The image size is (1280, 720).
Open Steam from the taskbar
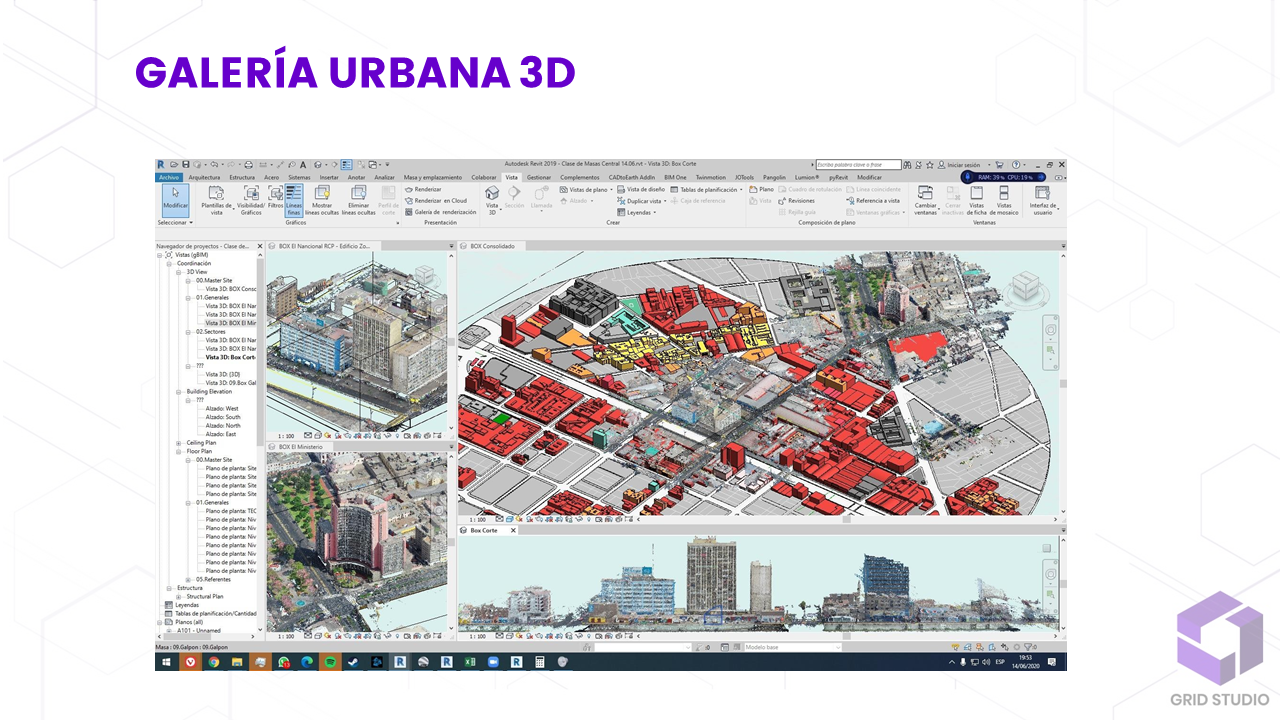click(353, 662)
